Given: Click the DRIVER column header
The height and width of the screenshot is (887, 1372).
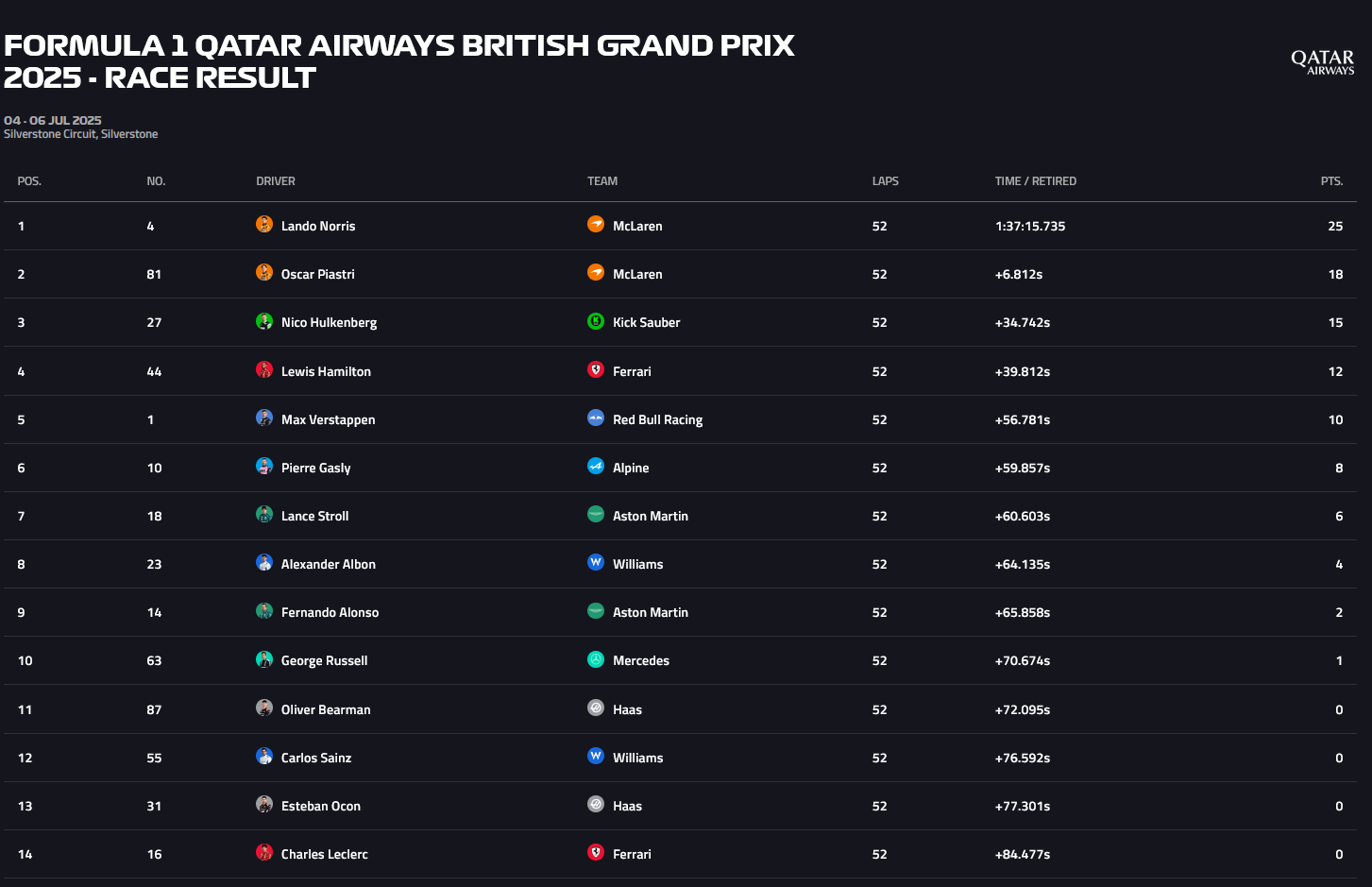Looking at the screenshot, I should 276,181.
